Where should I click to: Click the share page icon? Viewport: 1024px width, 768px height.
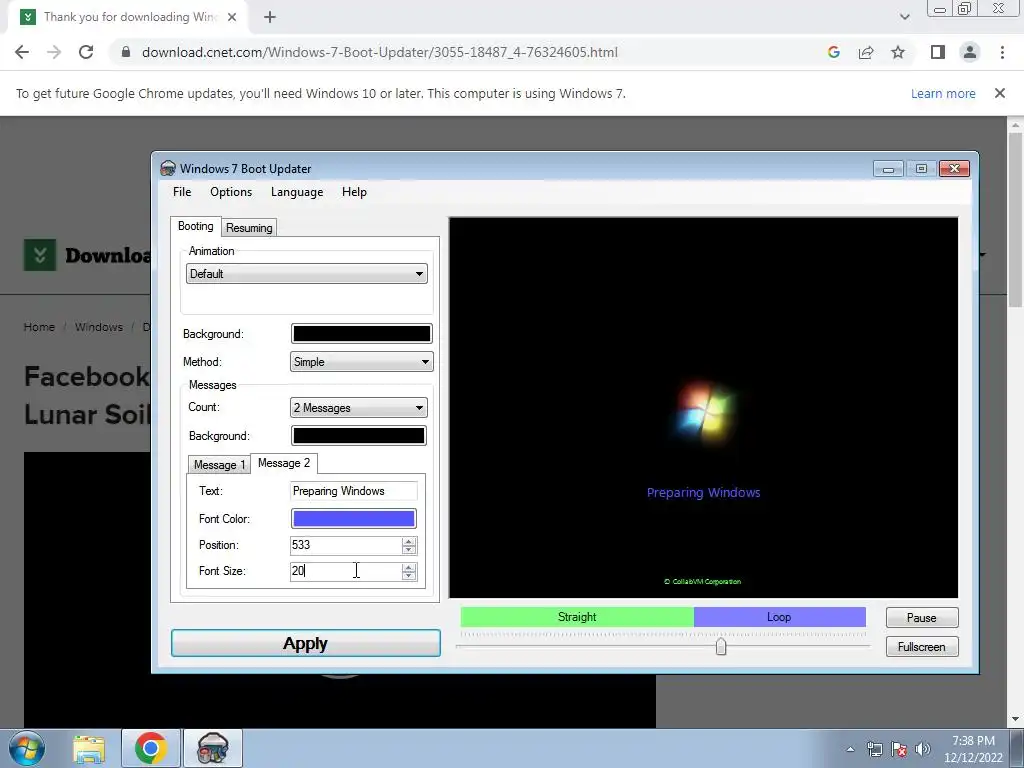[x=866, y=52]
